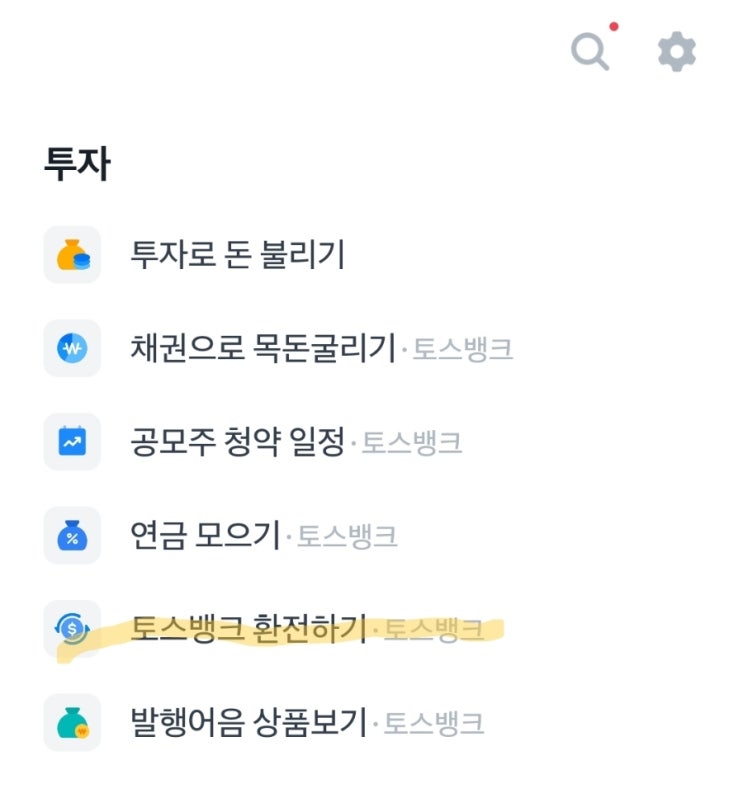
Task: Tap the blue won pulse circle icon
Action: 72,348
